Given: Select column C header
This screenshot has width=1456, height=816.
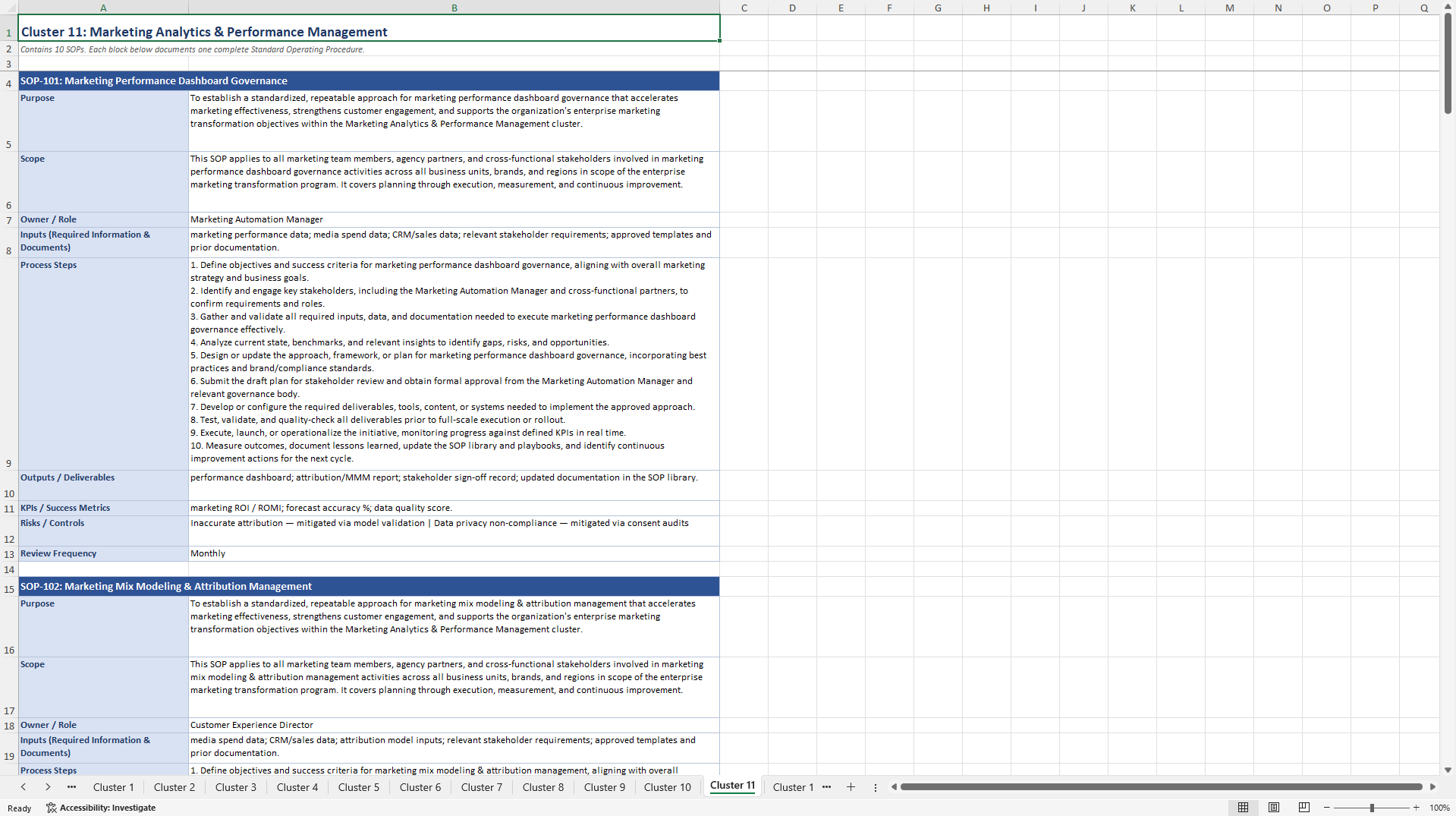Looking at the screenshot, I should pos(744,8).
